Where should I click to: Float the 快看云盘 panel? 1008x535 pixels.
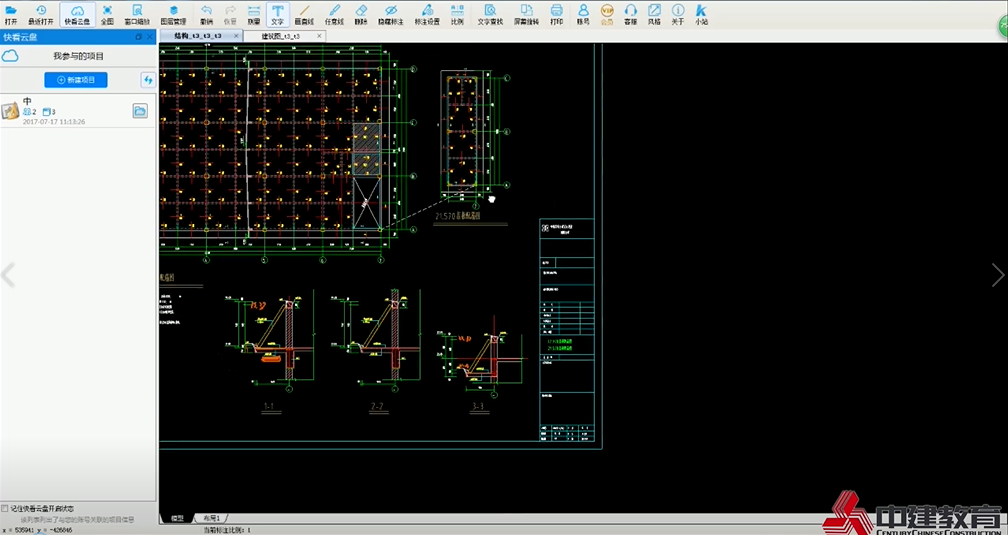point(138,37)
